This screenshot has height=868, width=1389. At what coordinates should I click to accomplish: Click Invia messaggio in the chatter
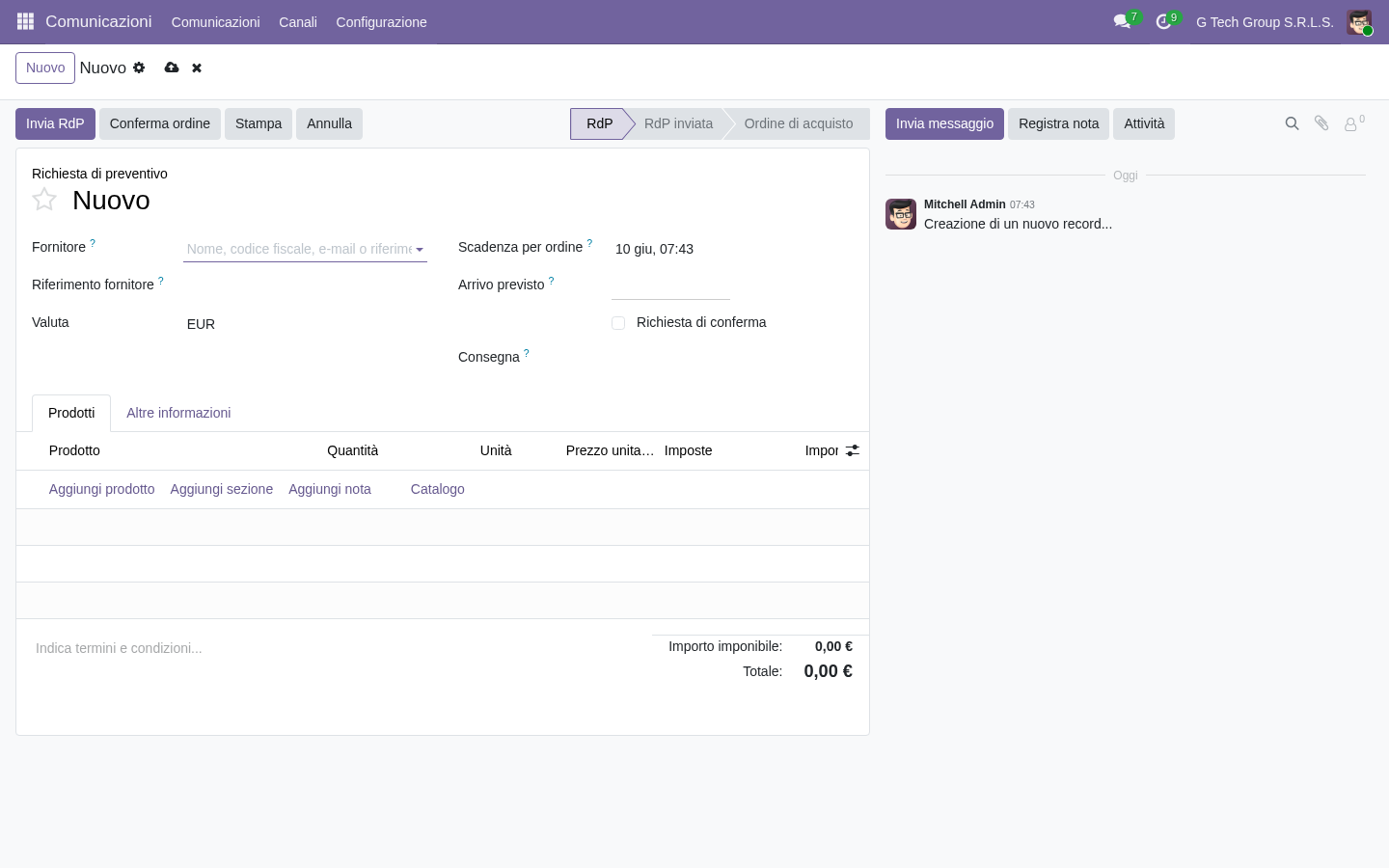click(944, 123)
